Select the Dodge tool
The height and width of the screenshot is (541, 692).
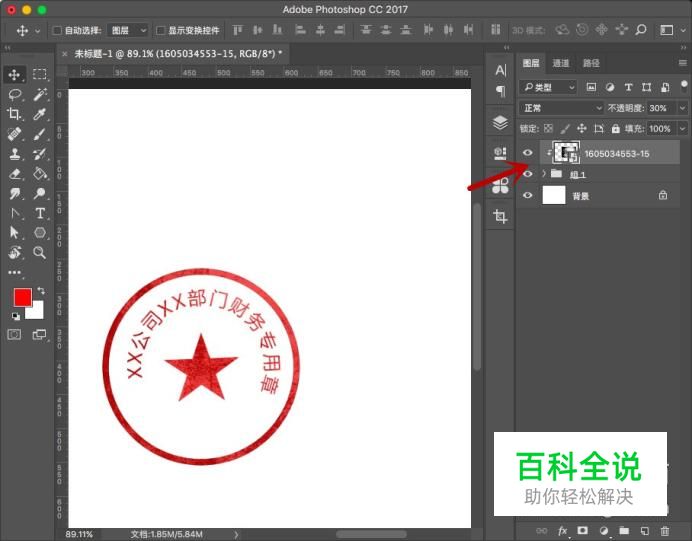(40, 193)
